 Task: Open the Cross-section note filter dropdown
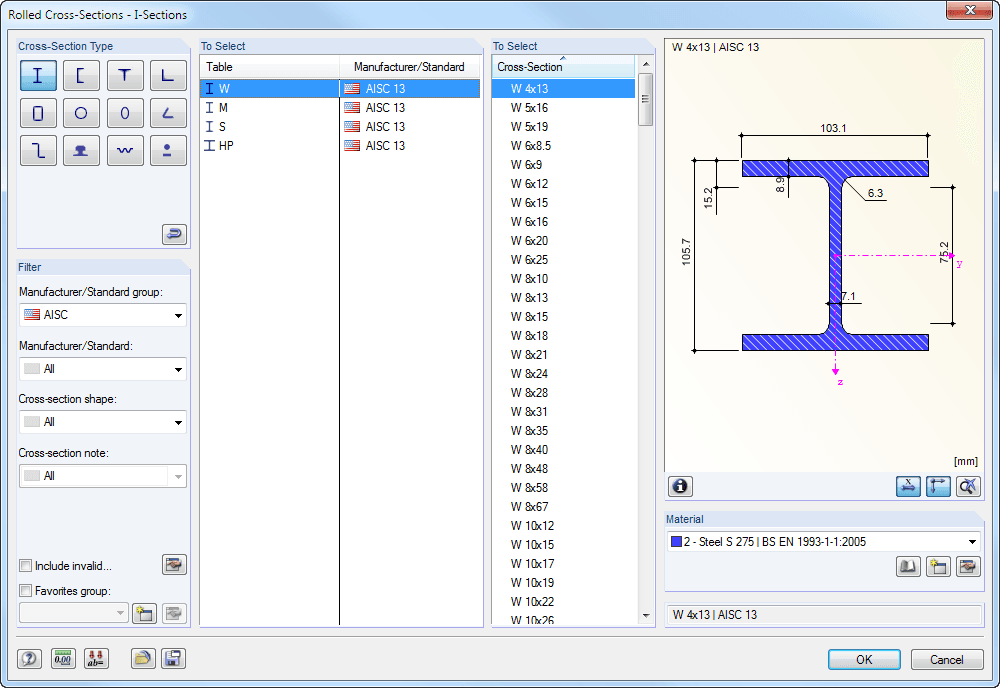[103, 476]
